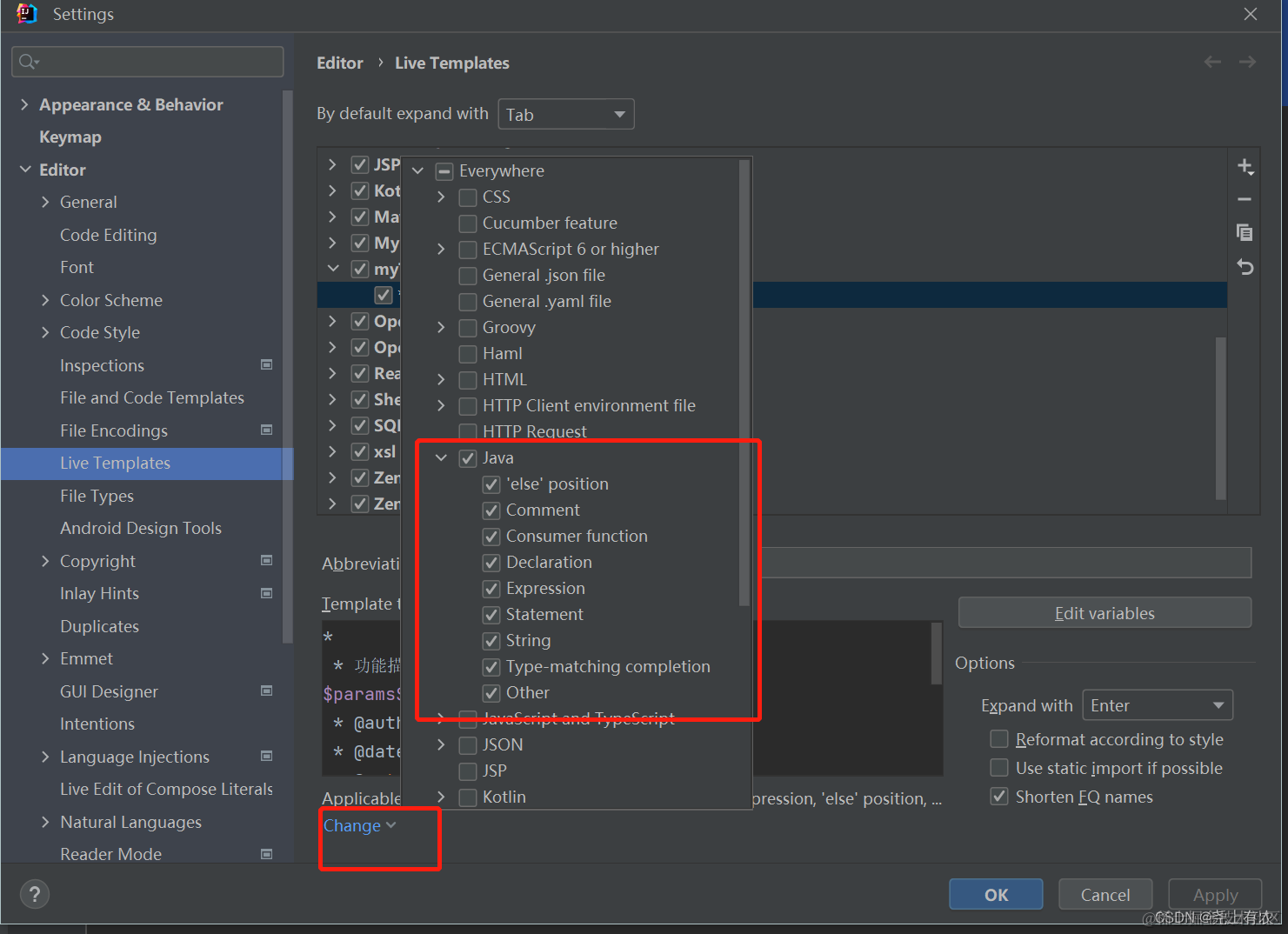Viewport: 1288px width, 934px height.
Task: Click the IntelliJ IDEA logo in title bar
Action: [27, 14]
